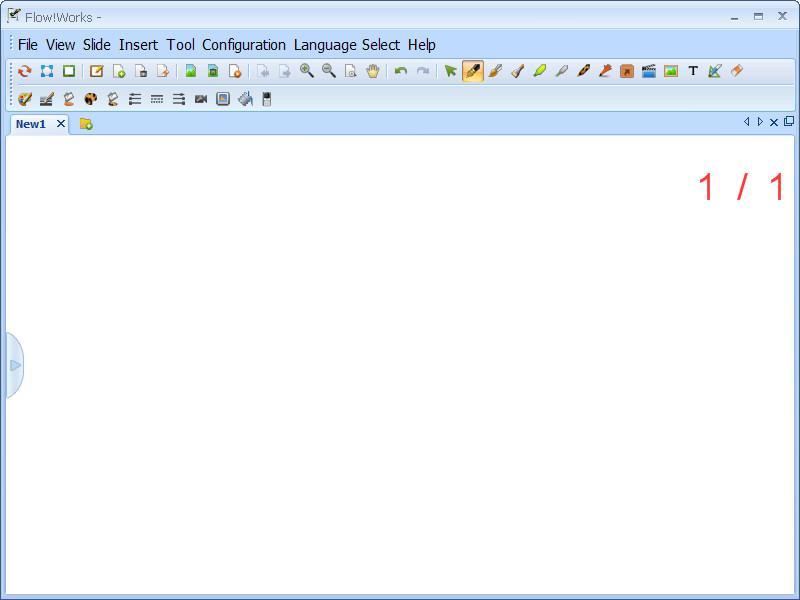Open the Tool menu

point(181,45)
